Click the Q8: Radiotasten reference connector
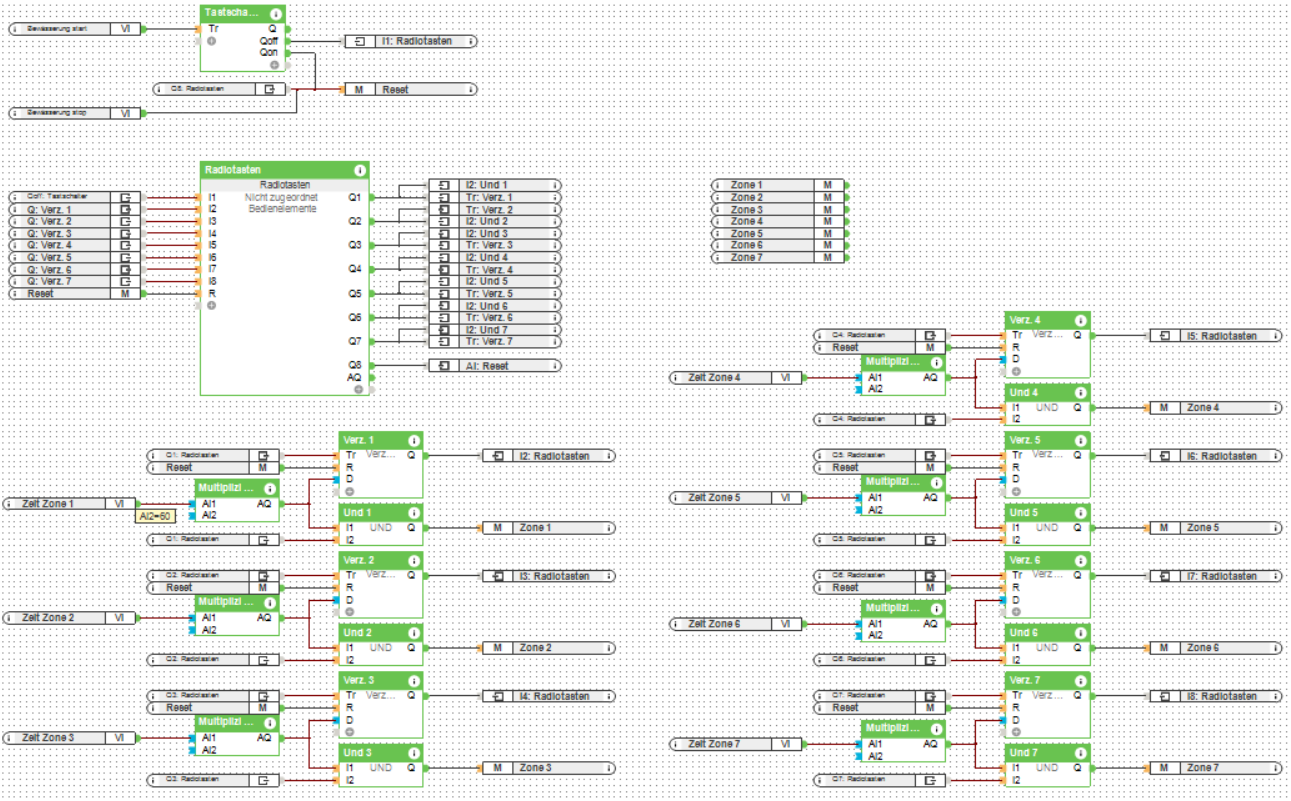The image size is (1291, 801). (220, 89)
